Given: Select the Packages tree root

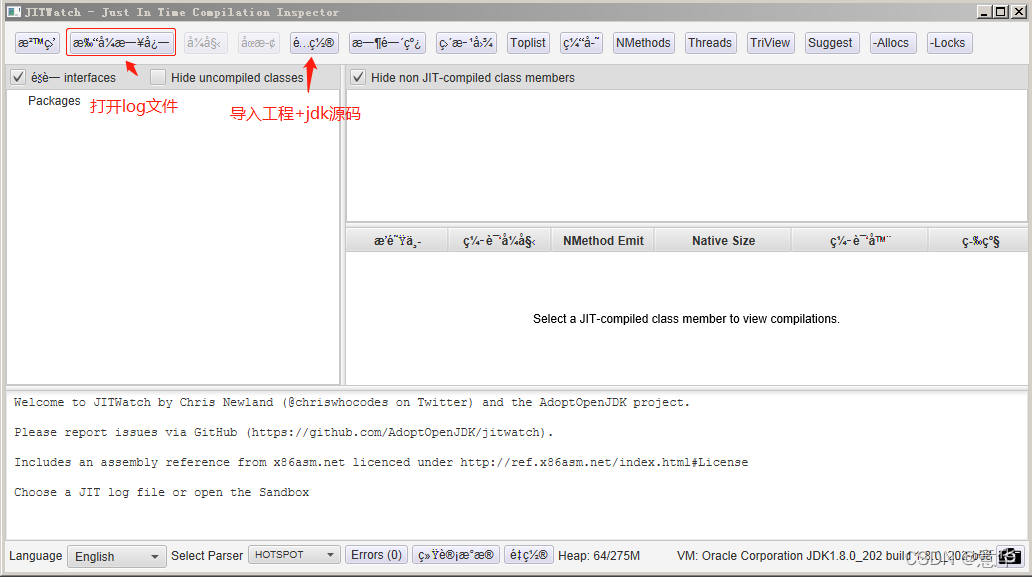Looking at the screenshot, I should pyautogui.click(x=54, y=101).
